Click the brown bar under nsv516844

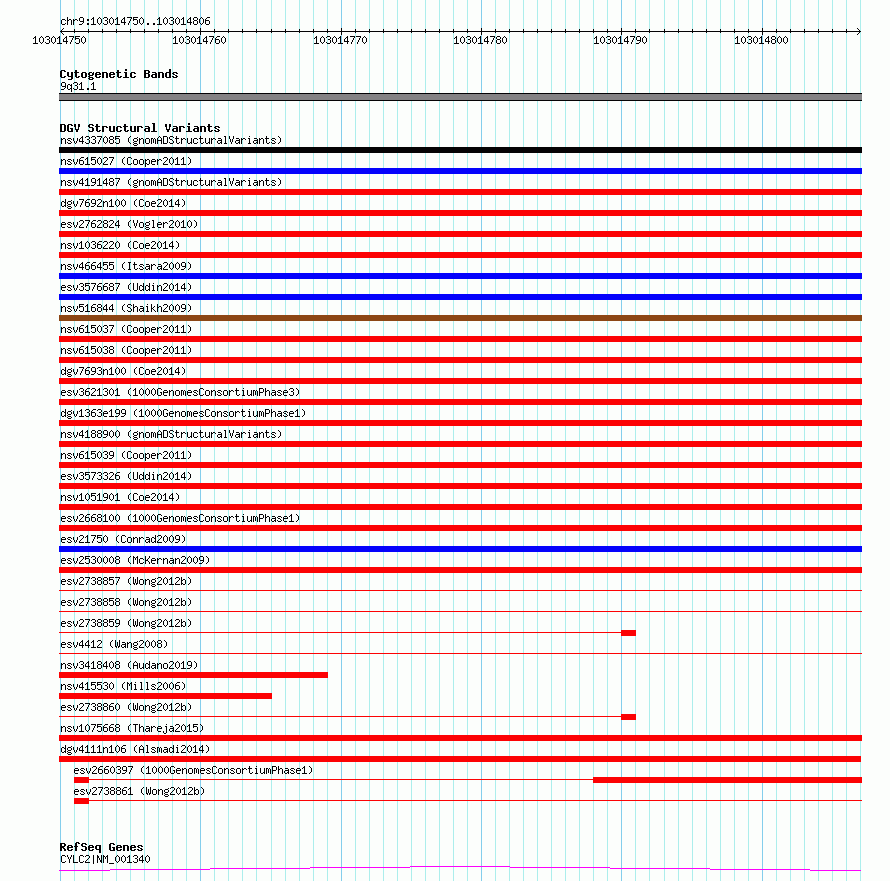[460, 318]
